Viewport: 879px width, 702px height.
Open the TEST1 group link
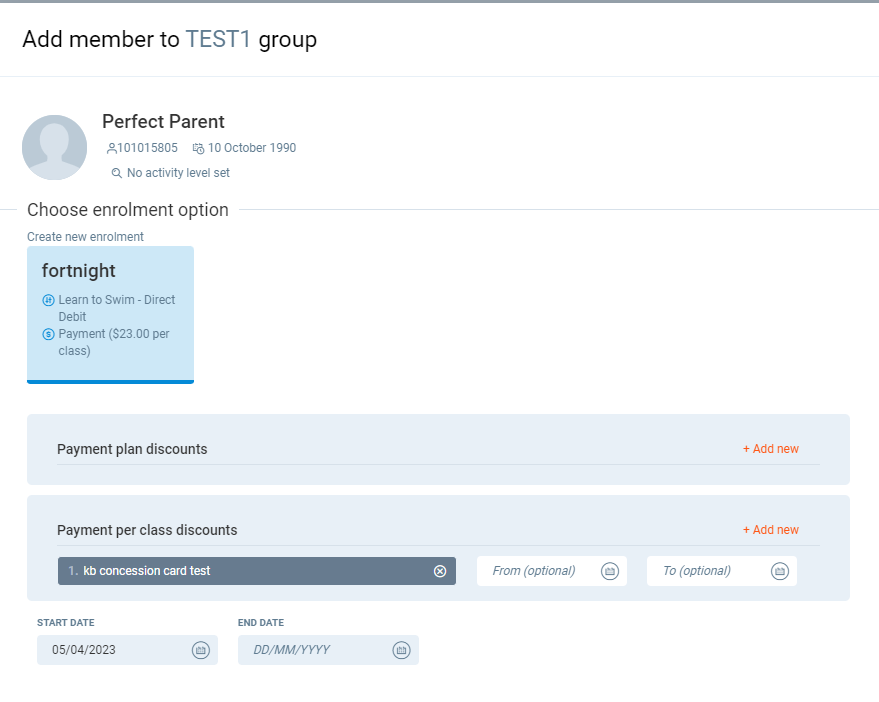click(218, 40)
